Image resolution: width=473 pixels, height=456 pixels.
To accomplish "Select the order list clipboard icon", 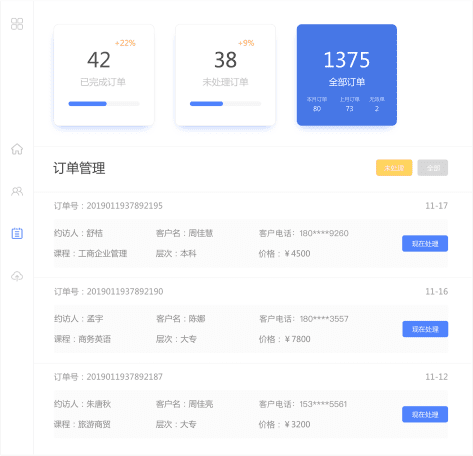I will pos(17,233).
